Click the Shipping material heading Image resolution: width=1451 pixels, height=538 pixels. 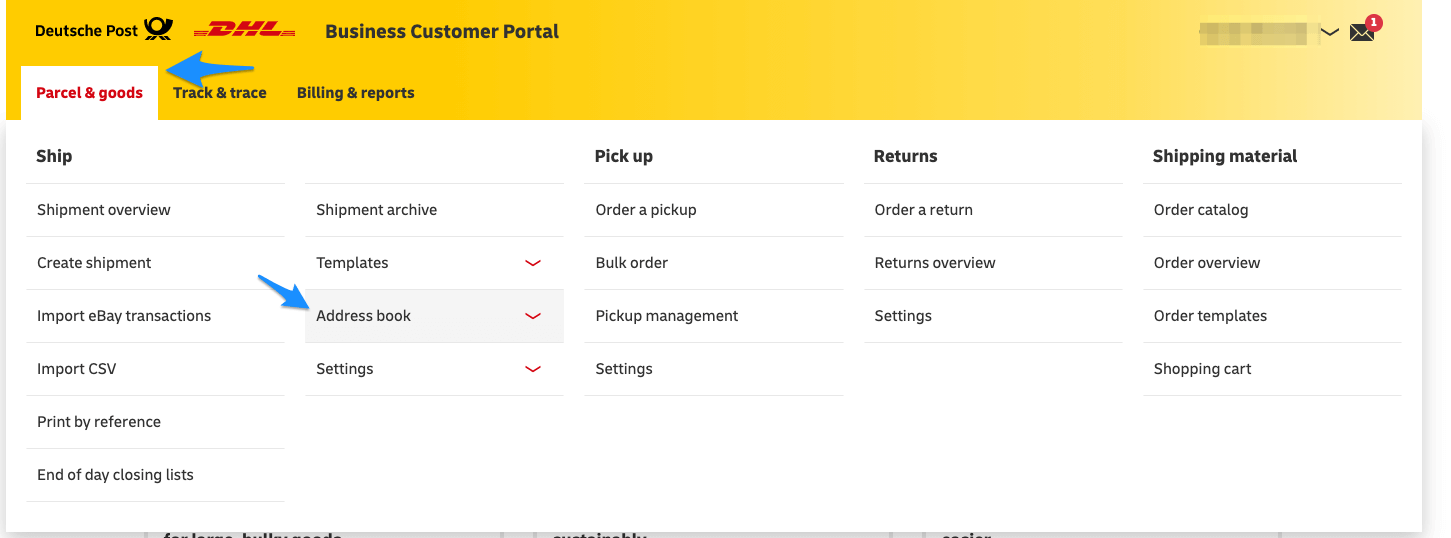1225,156
